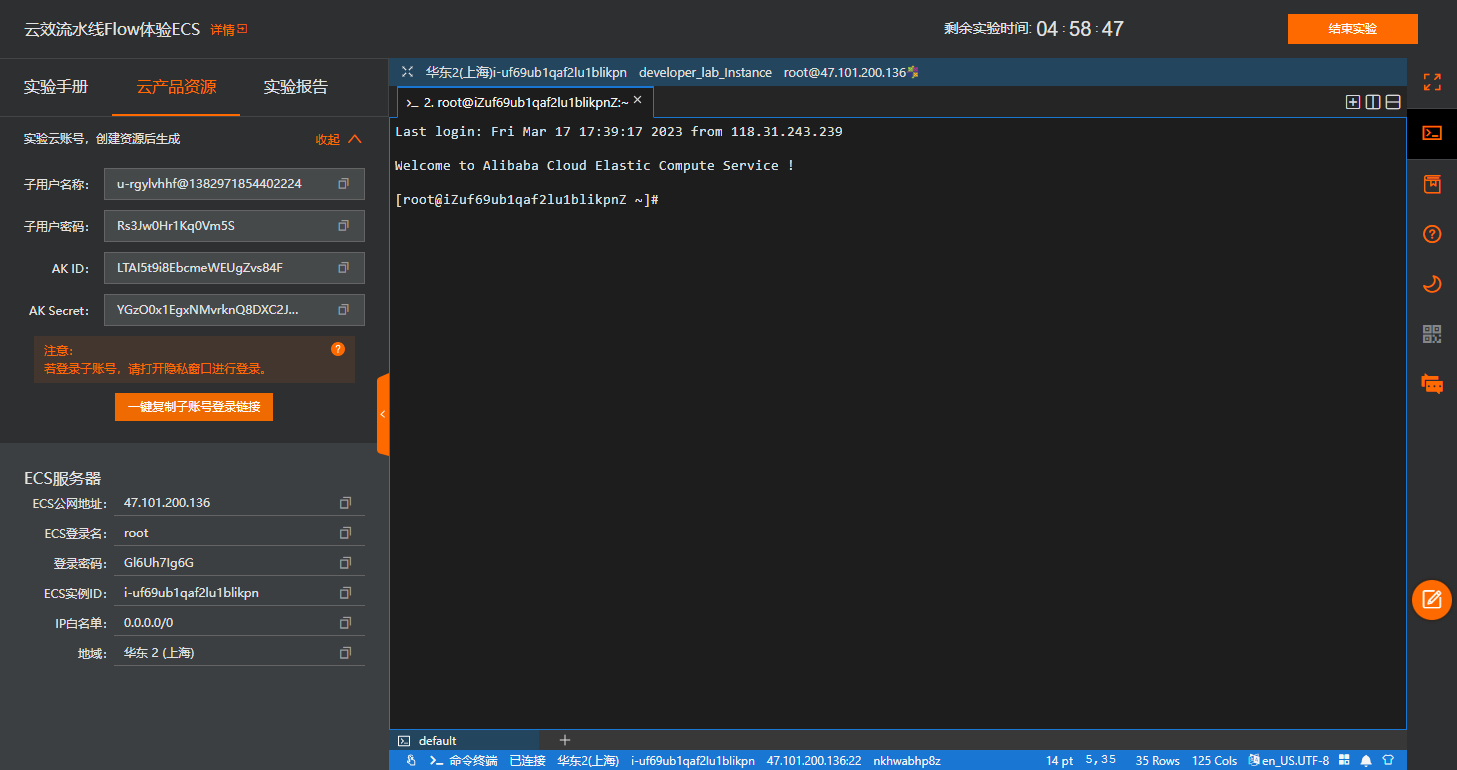Image resolution: width=1457 pixels, height=770 pixels.
Task: Click the sub-user name field
Action: (x=234, y=184)
